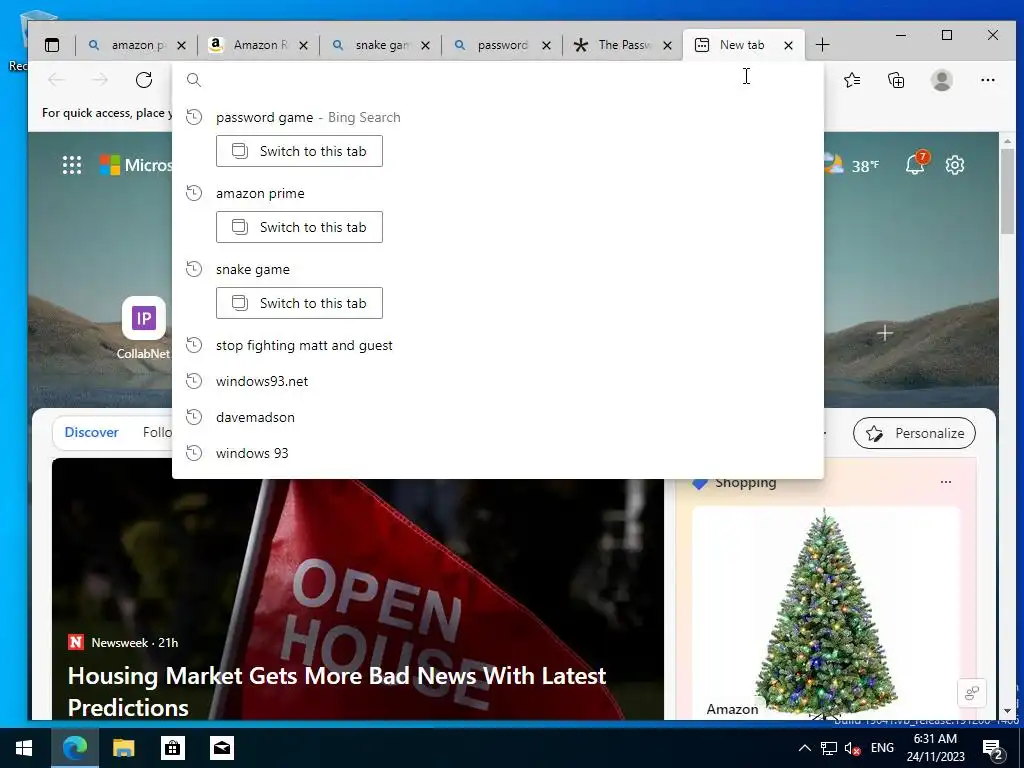Open notifications bell with 7 badge

tap(916, 164)
